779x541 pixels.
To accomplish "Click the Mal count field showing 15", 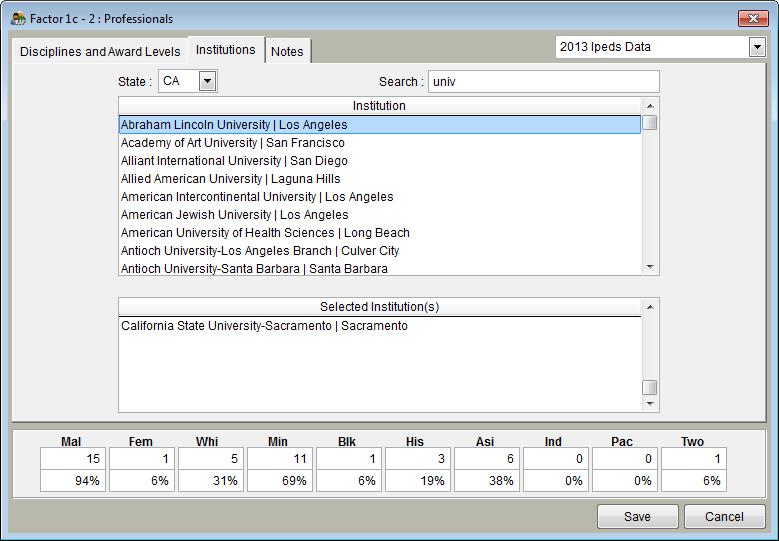I will point(73,459).
